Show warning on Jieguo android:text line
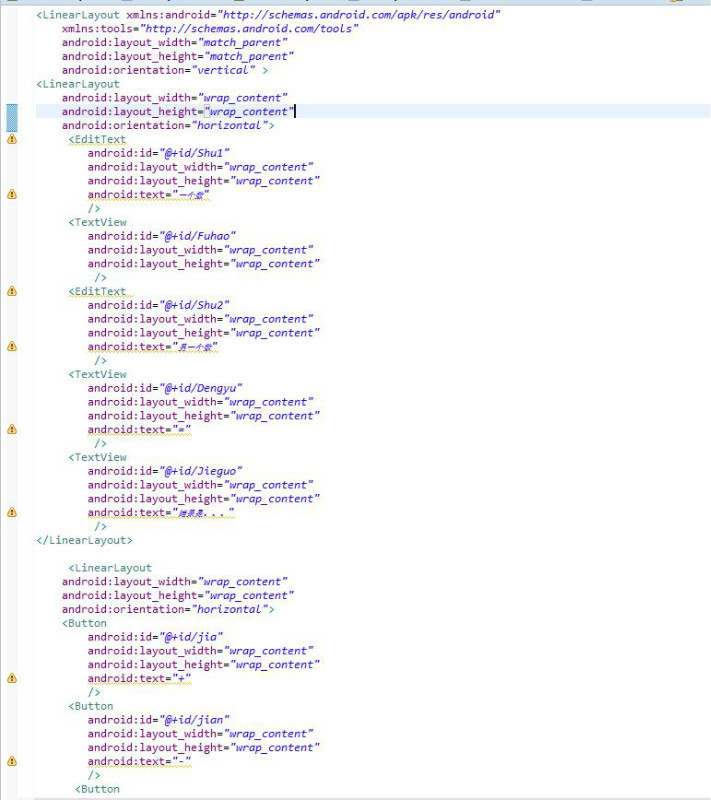 click(12, 513)
